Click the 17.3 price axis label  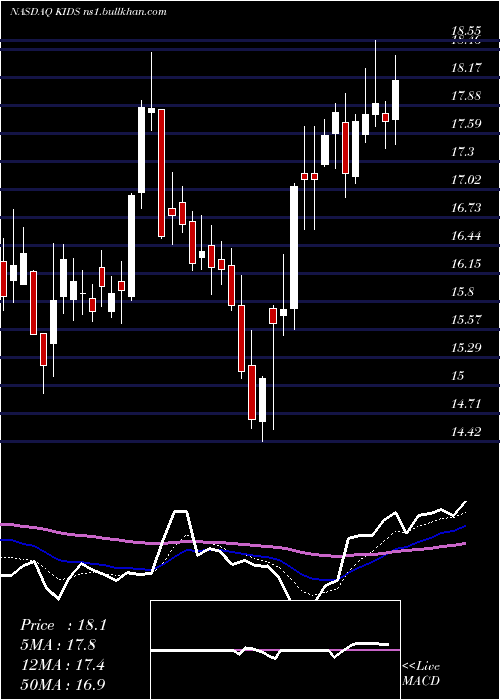(x=463, y=152)
